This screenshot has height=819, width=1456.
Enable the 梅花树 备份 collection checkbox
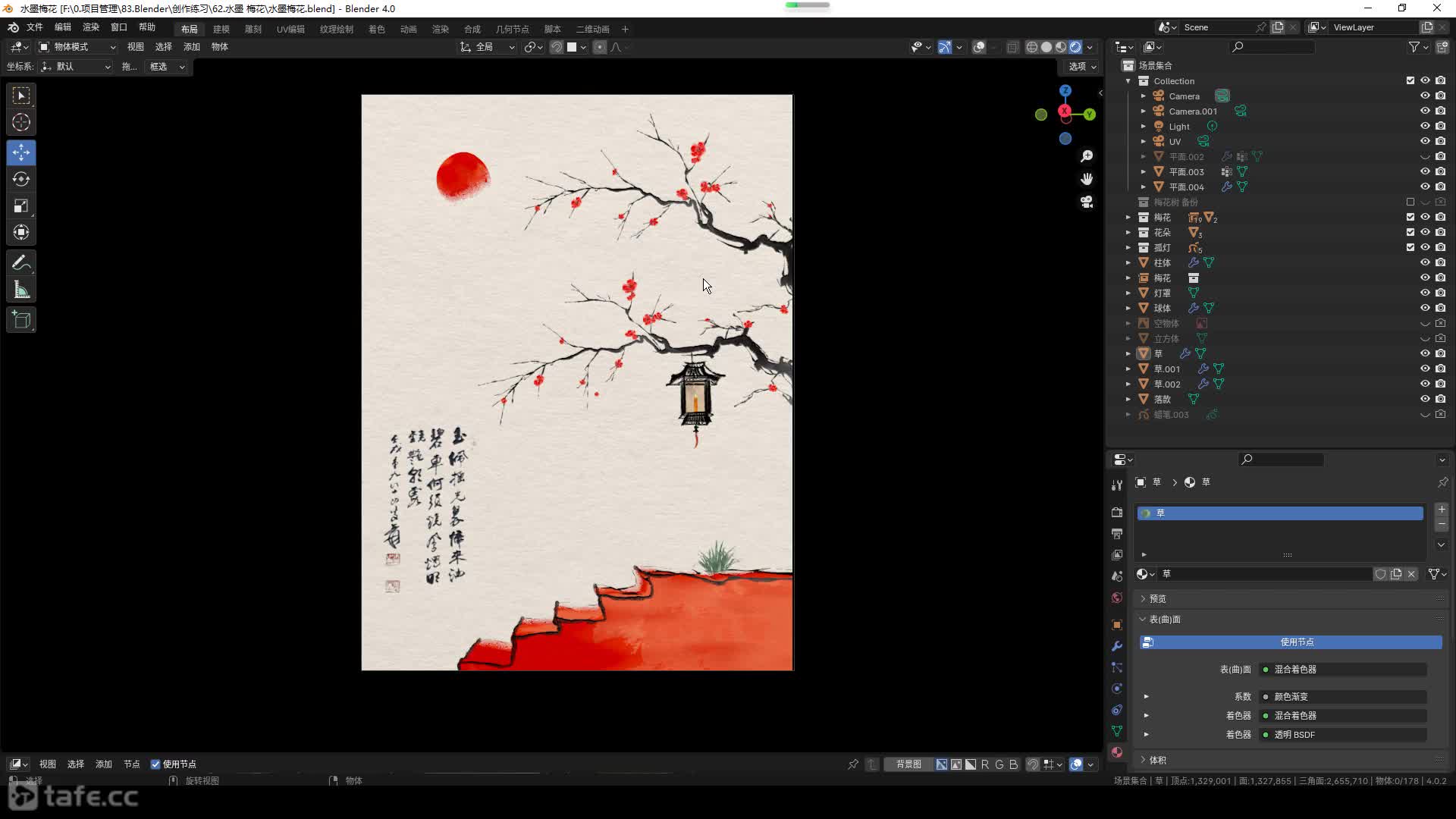(1410, 202)
